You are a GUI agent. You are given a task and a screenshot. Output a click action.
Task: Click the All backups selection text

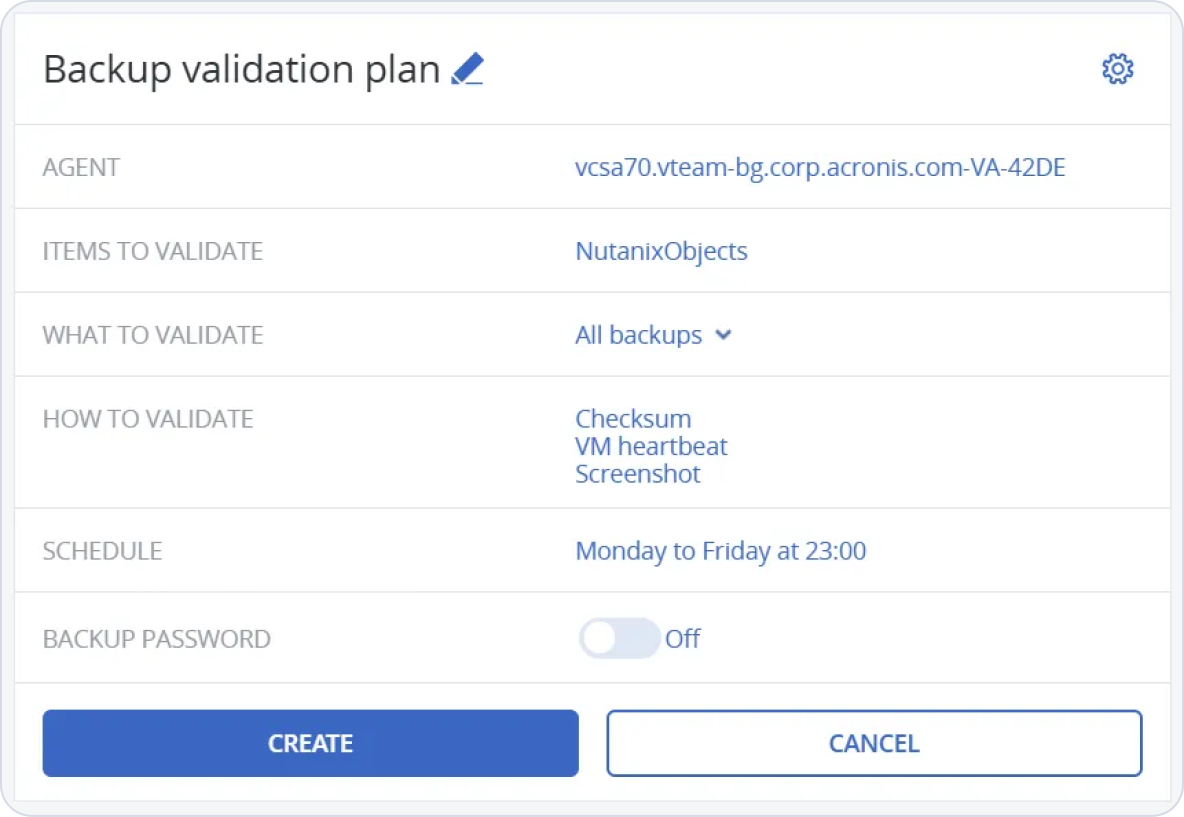638,335
